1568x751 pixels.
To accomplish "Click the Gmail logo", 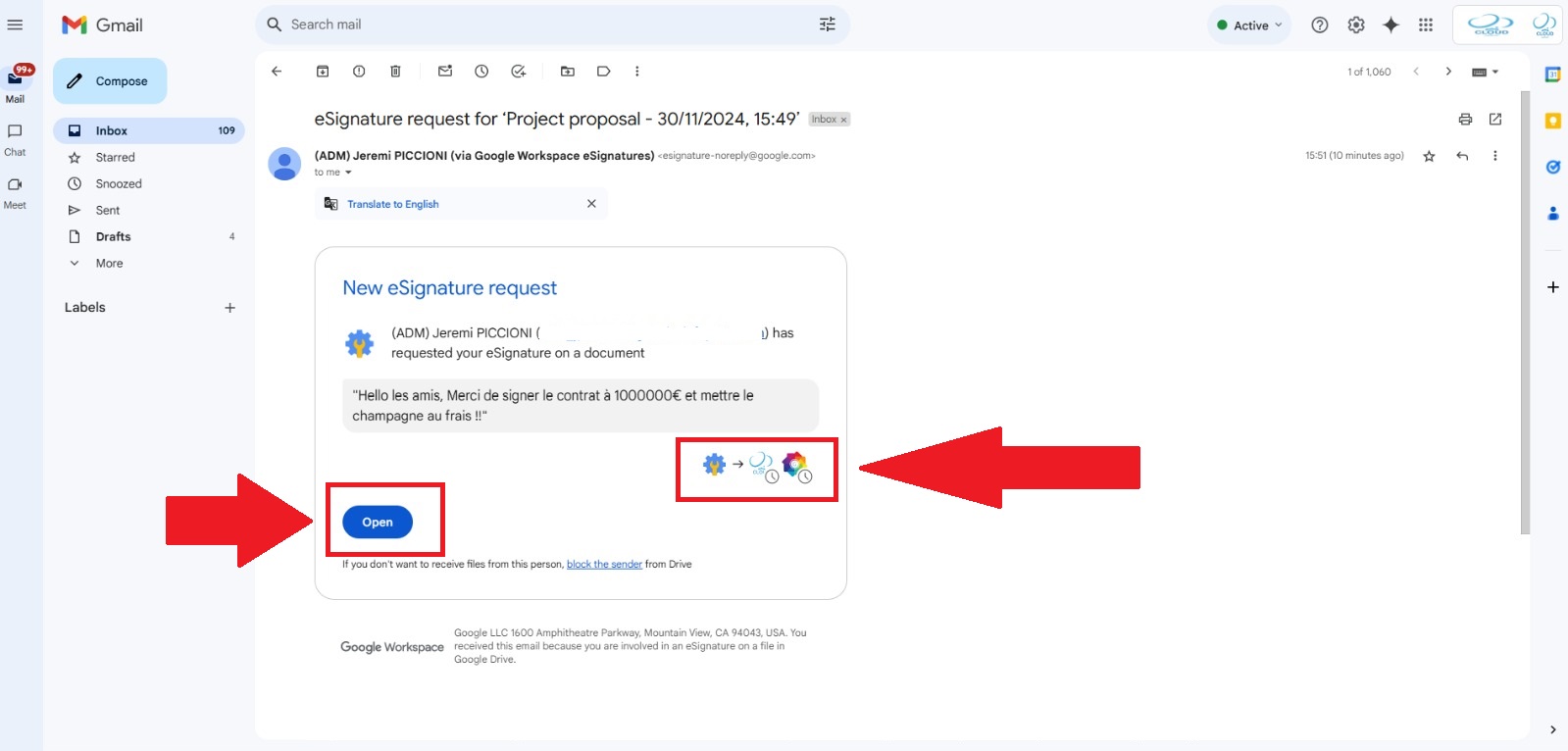I will [102, 25].
